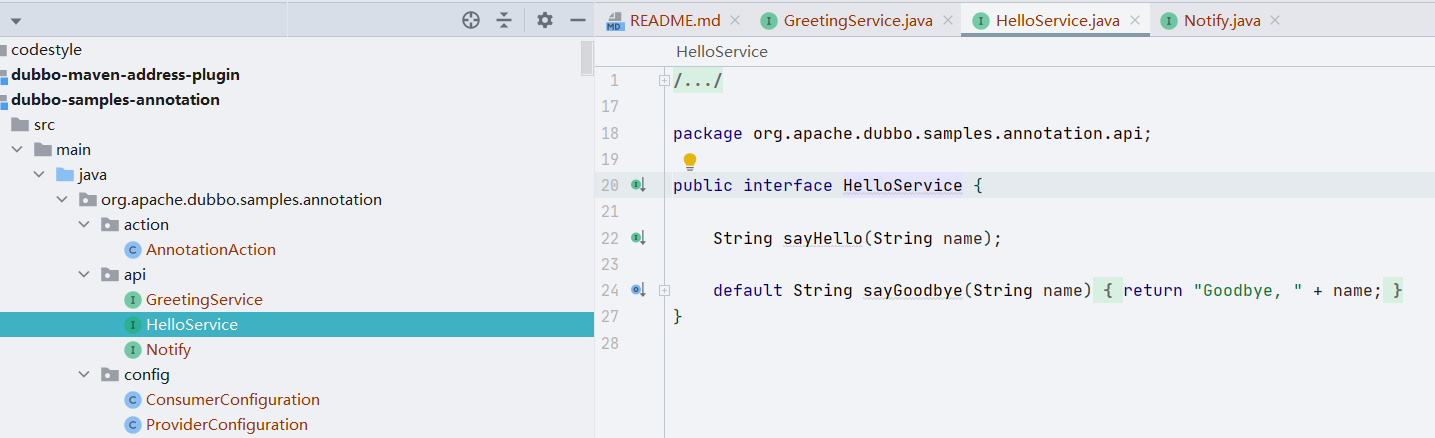The width and height of the screenshot is (1435, 438).
Task: Hide the project tool window
Action: (x=577, y=20)
